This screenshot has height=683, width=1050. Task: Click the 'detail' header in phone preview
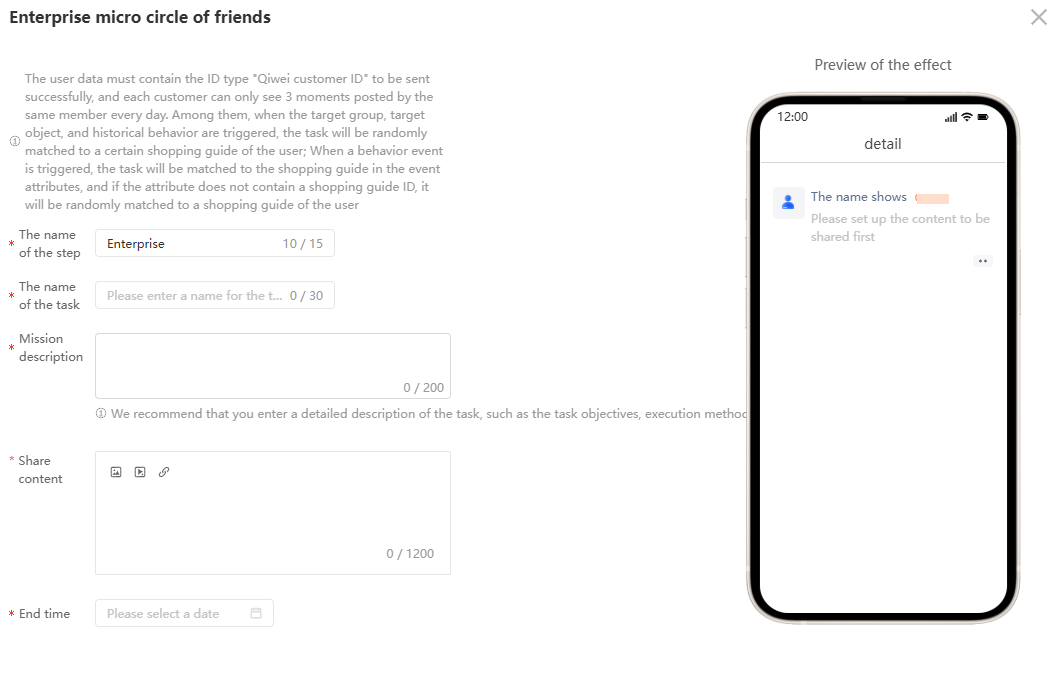[883, 144]
